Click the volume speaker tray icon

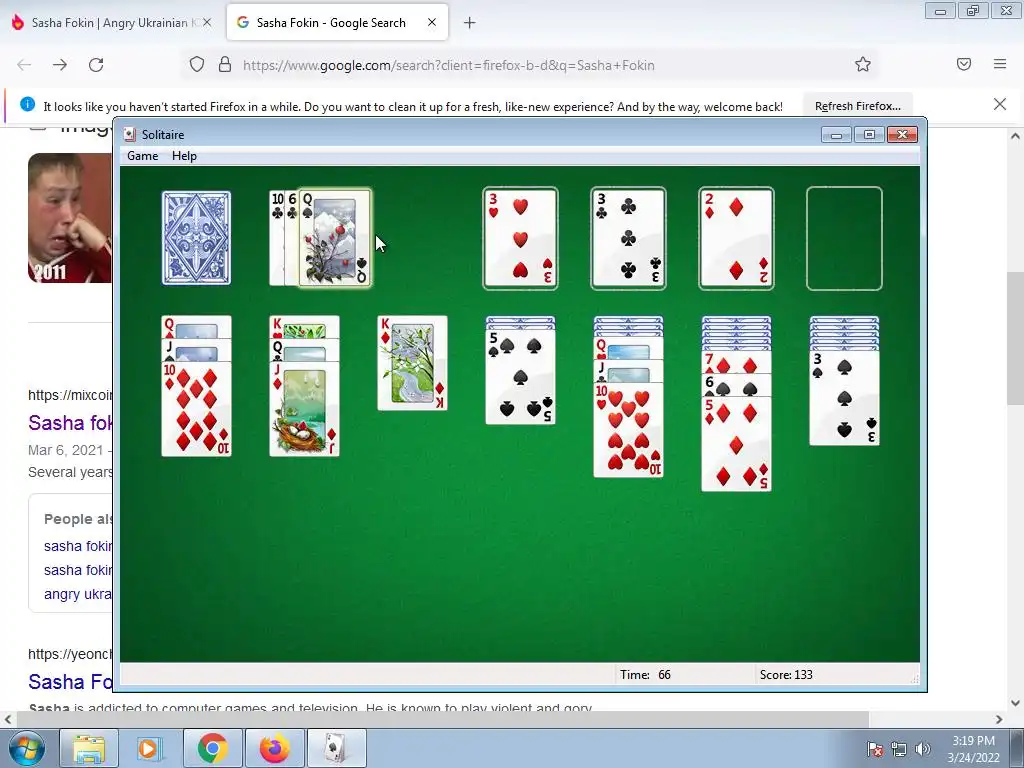[922, 749]
